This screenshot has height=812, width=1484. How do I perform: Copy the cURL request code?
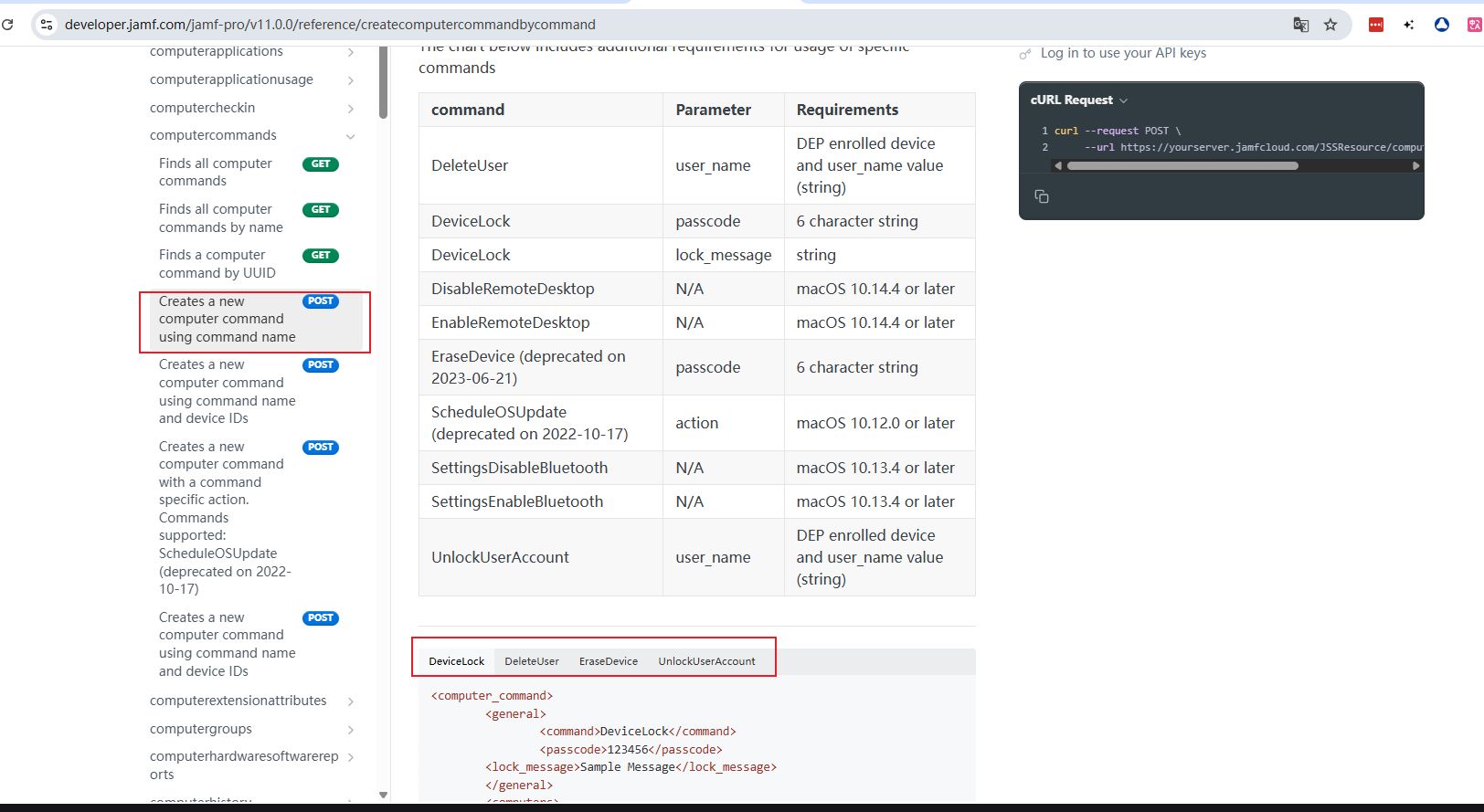tap(1041, 196)
